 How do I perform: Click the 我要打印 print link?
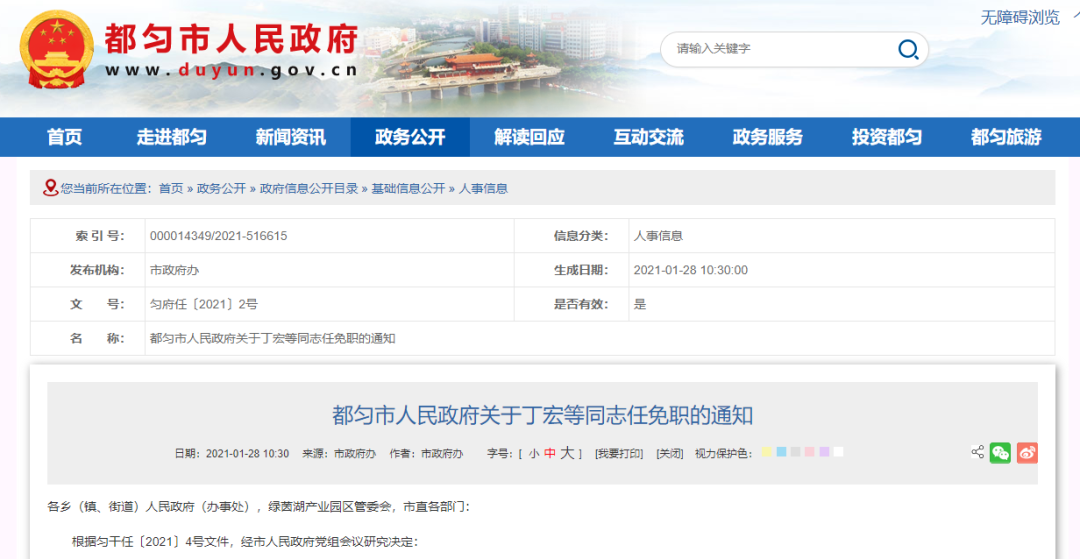pyautogui.click(x=619, y=454)
